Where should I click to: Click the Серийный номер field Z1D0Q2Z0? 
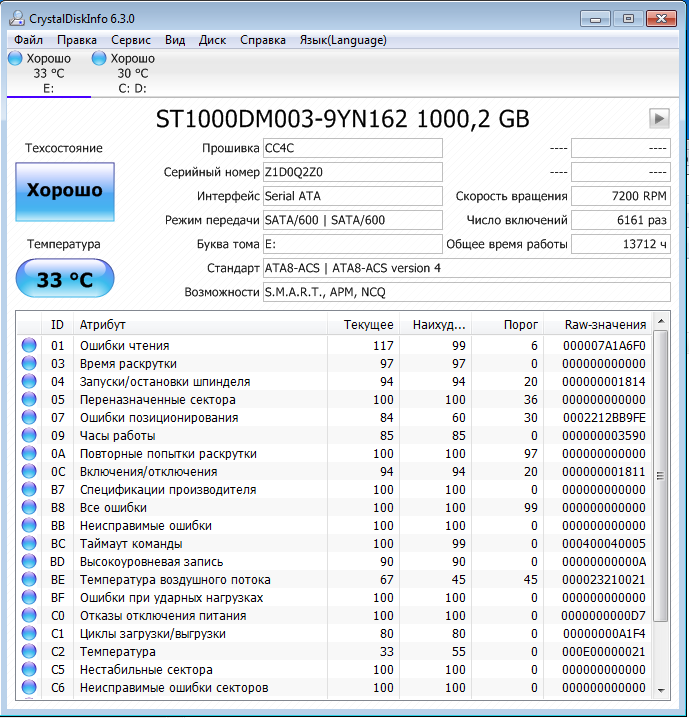click(x=353, y=172)
